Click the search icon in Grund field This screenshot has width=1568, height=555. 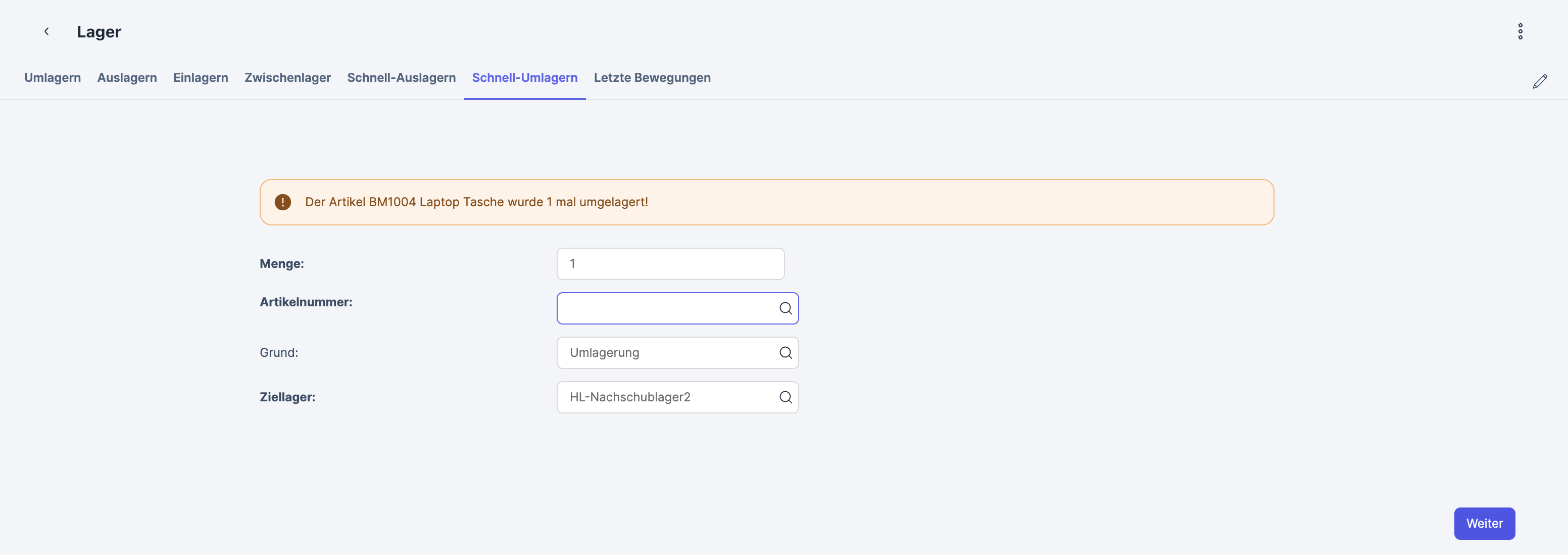click(x=785, y=353)
